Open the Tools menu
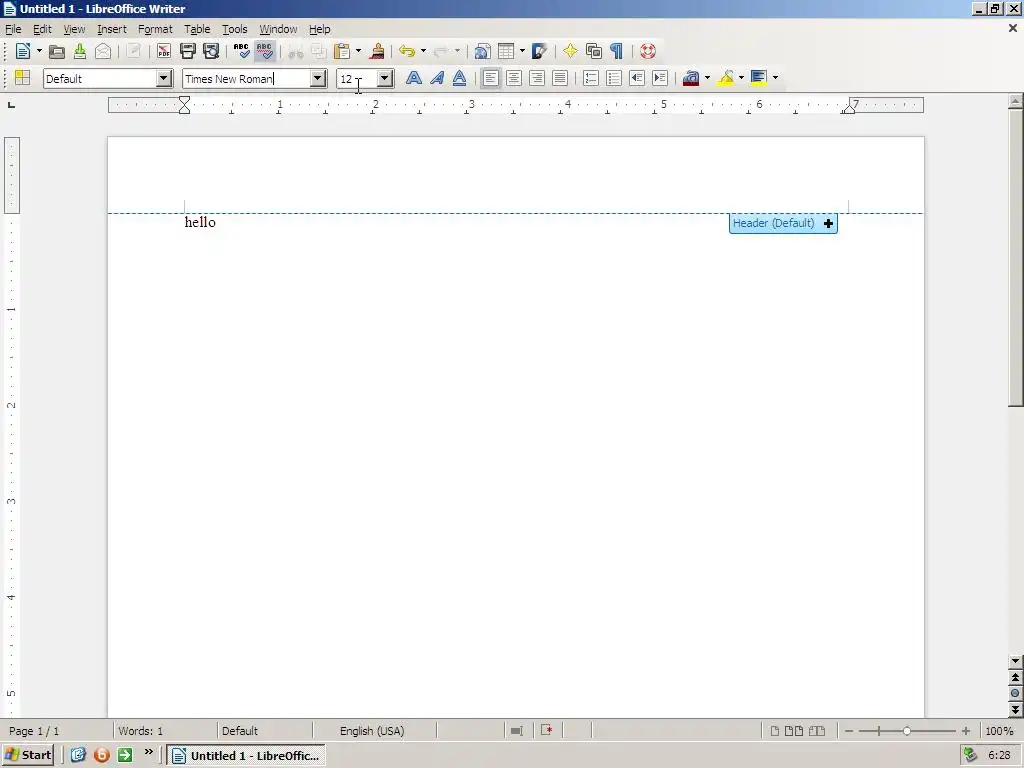The width and height of the screenshot is (1024, 768). (x=234, y=29)
